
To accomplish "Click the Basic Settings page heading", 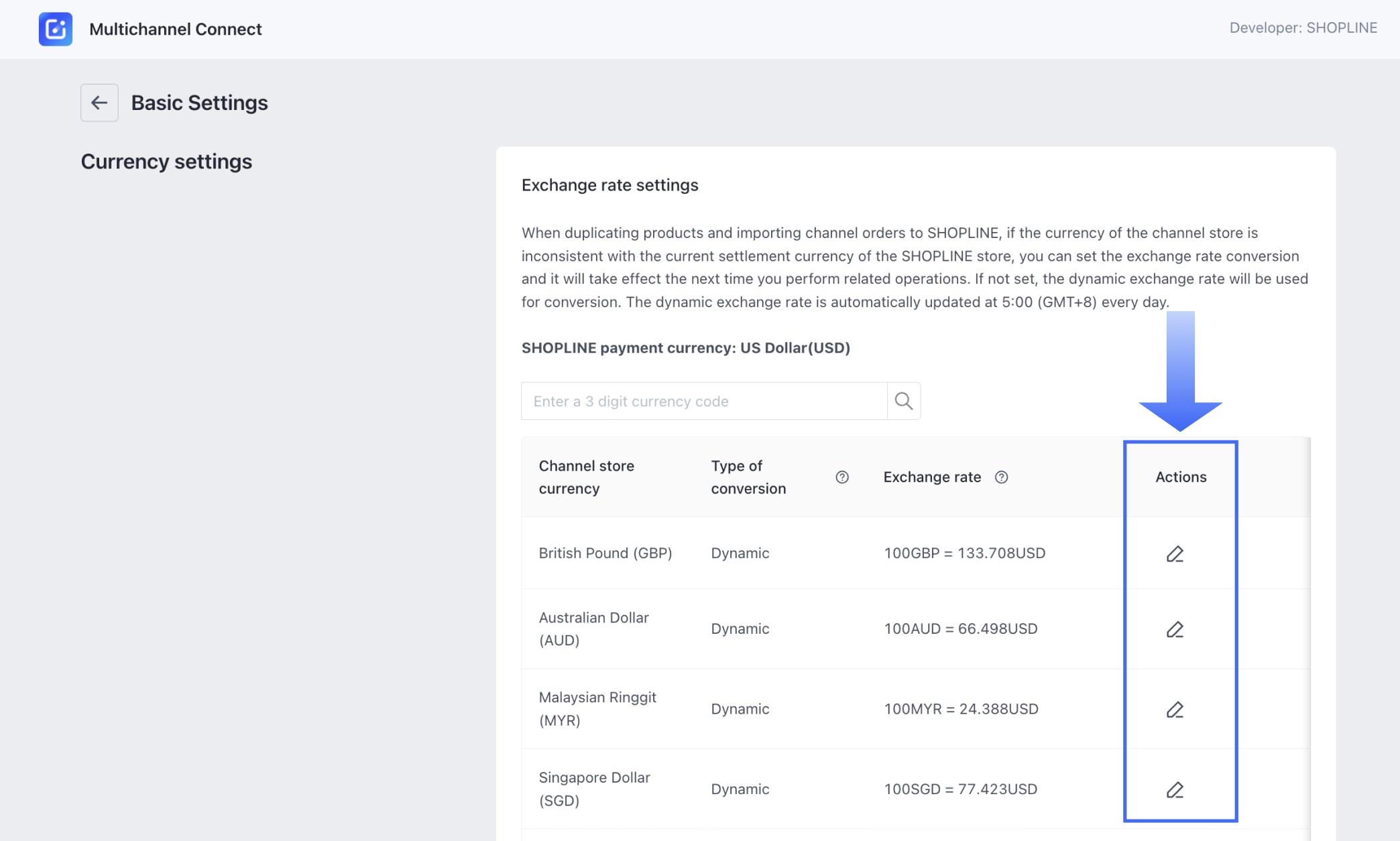I will pyautogui.click(x=199, y=103).
